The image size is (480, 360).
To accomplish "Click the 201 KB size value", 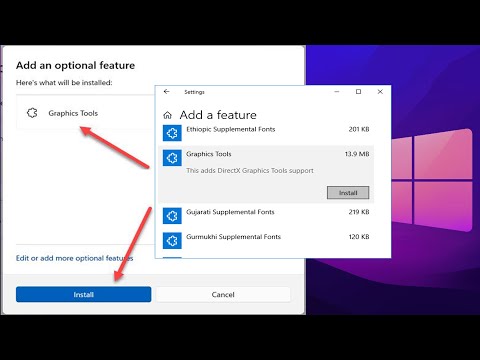I will tap(359, 129).
